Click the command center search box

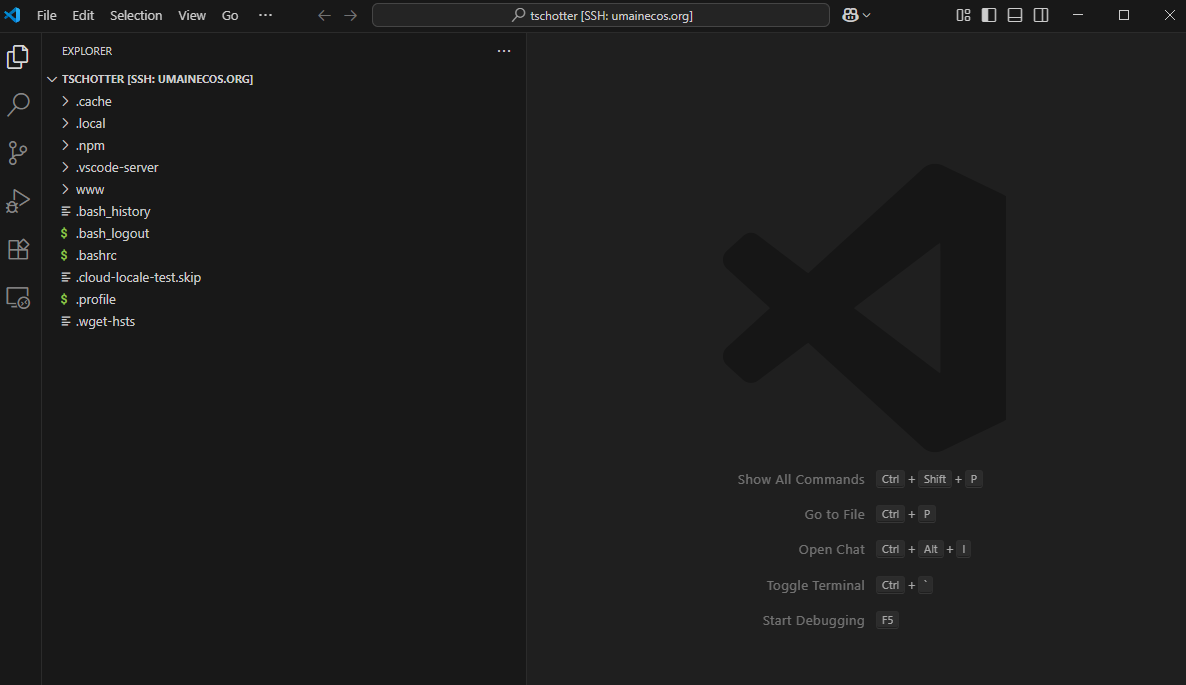[x=601, y=15]
